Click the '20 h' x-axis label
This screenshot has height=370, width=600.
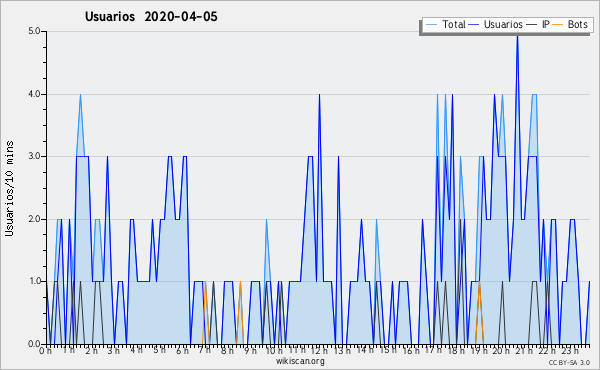(501, 351)
